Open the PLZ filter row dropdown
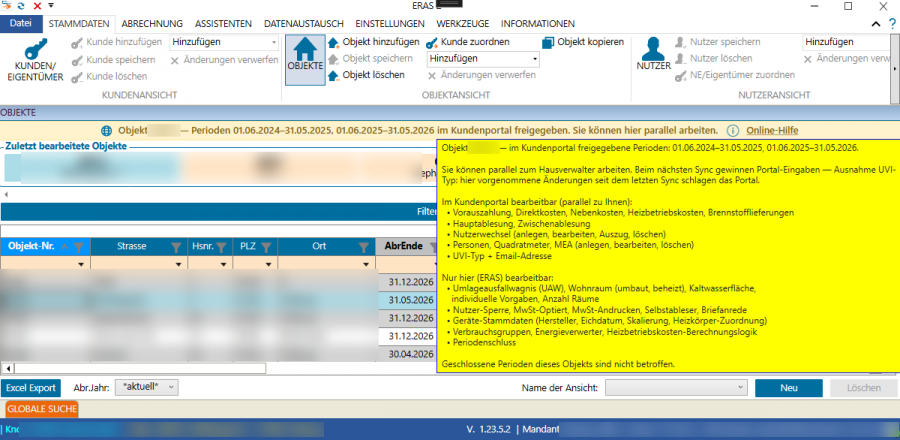The height and width of the screenshot is (440, 900). point(269,264)
